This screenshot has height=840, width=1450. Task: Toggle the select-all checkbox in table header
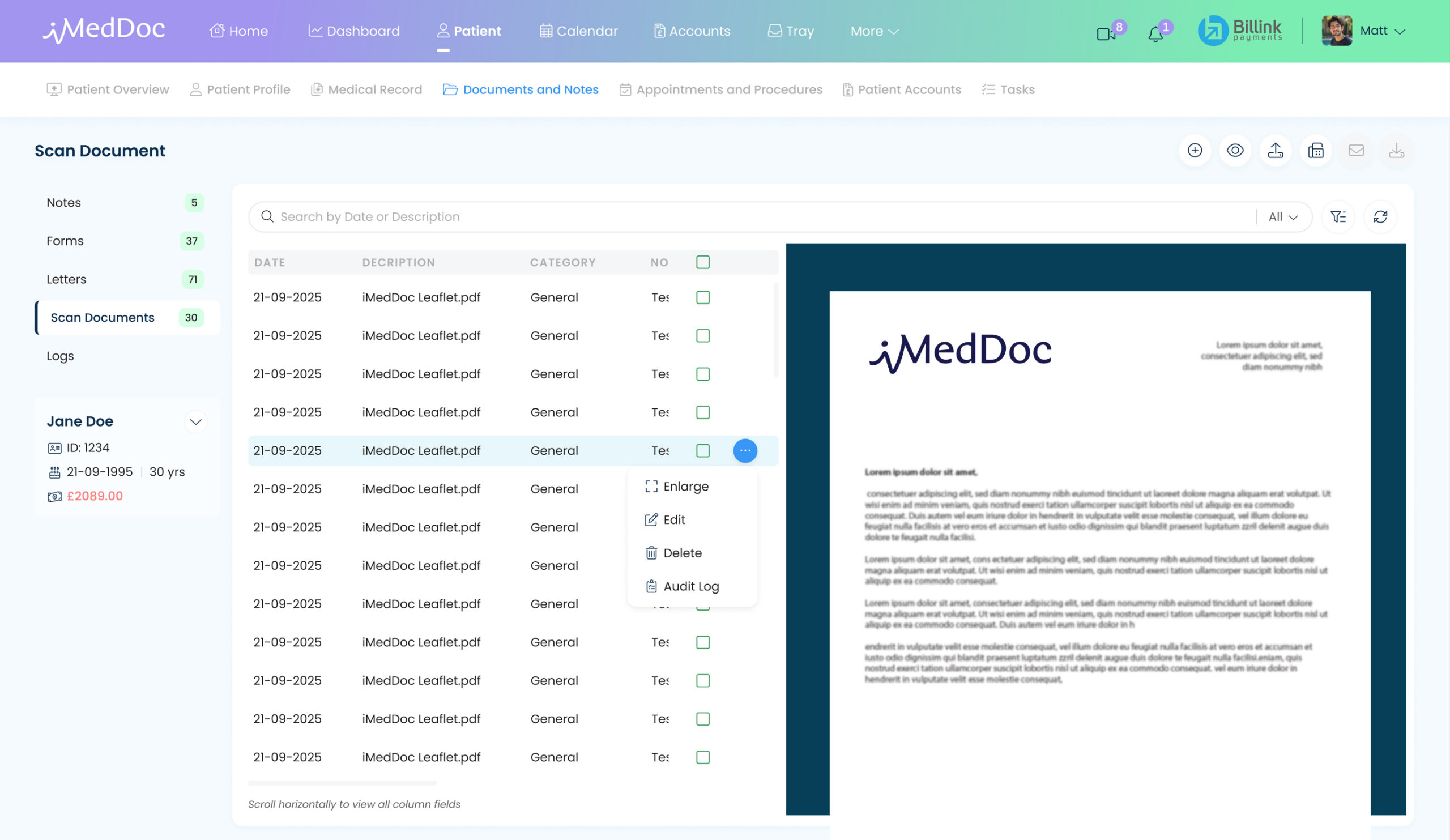point(702,262)
